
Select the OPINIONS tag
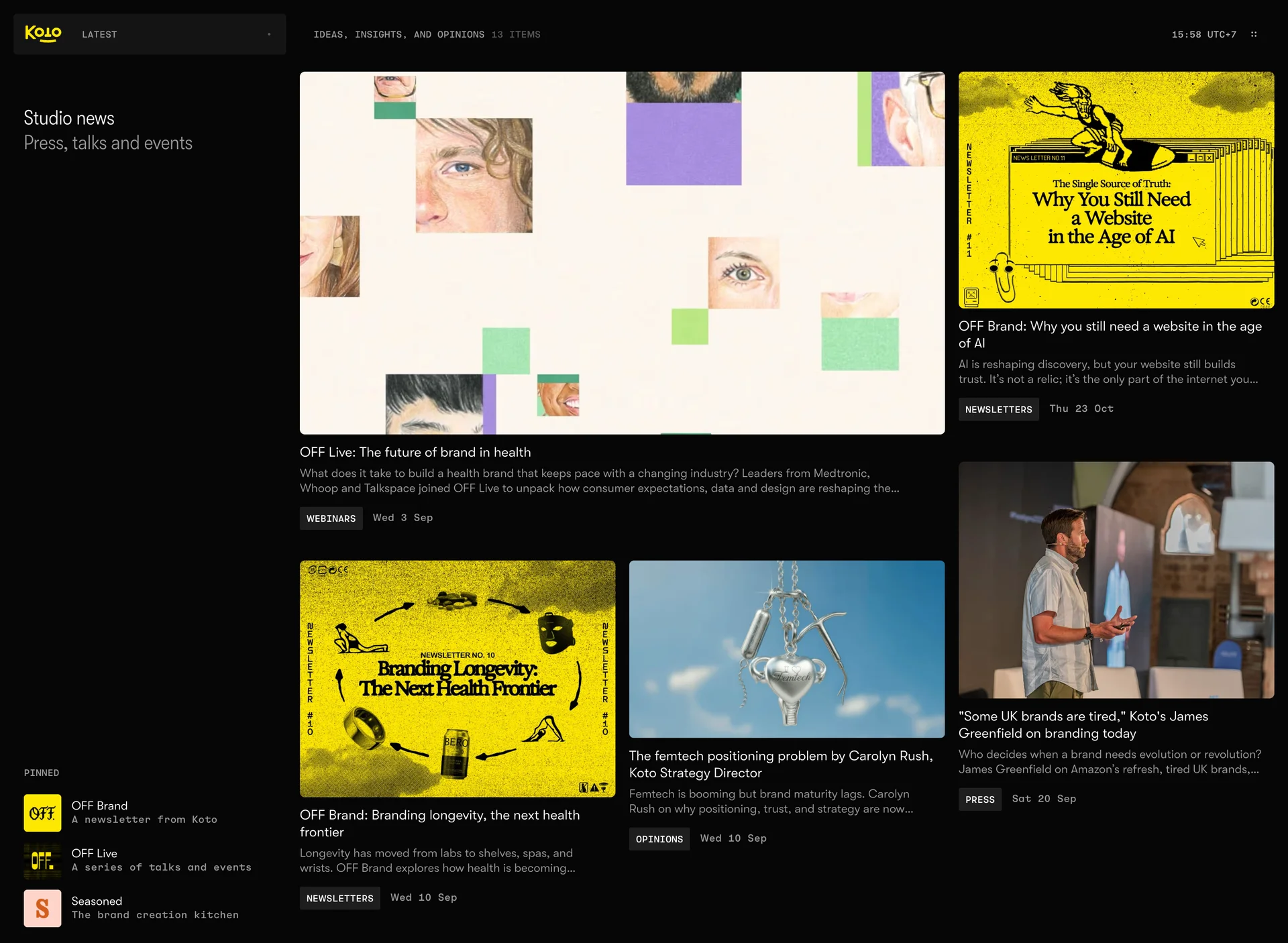click(659, 839)
